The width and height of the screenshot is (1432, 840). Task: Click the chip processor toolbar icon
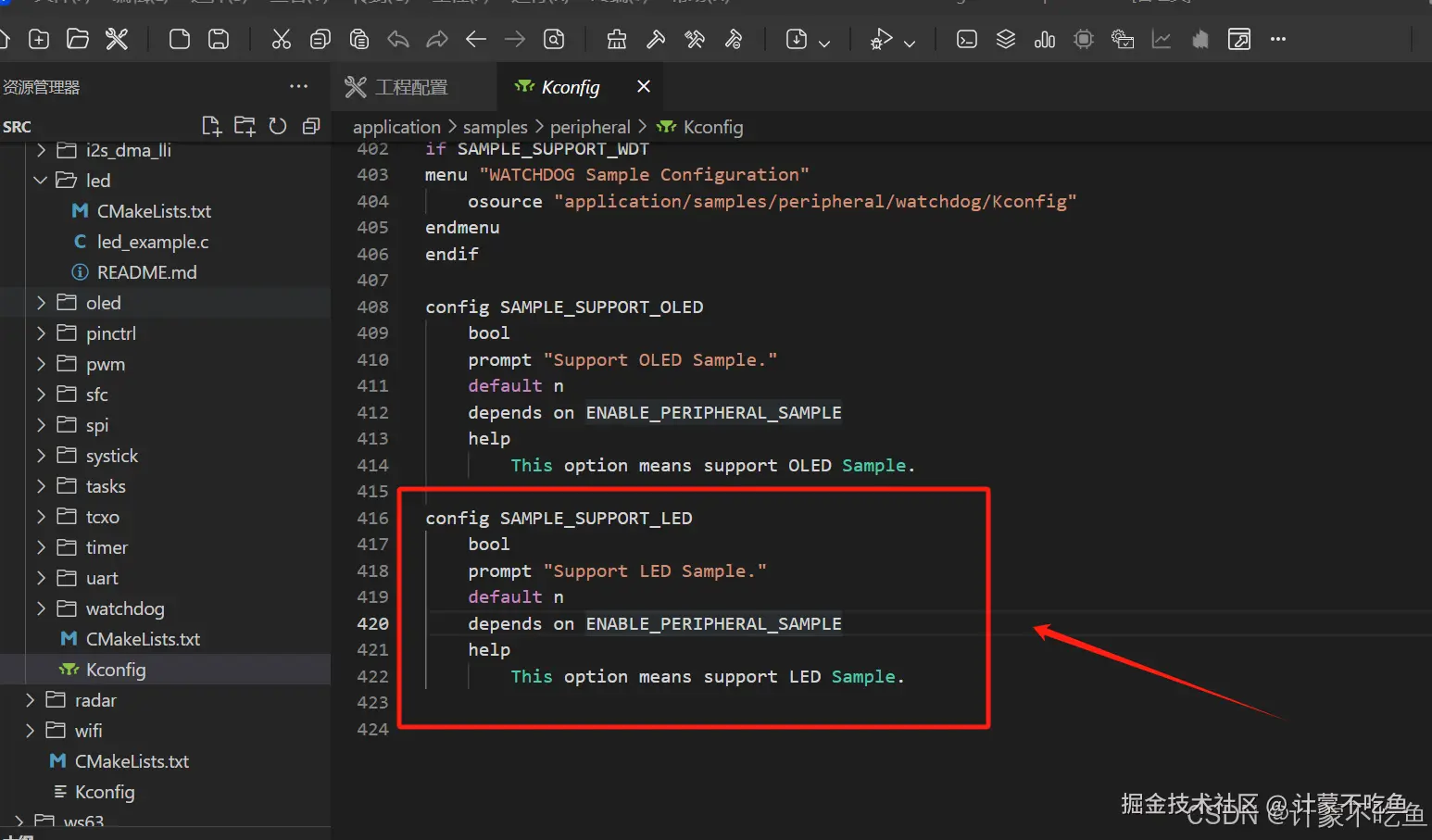[1084, 39]
